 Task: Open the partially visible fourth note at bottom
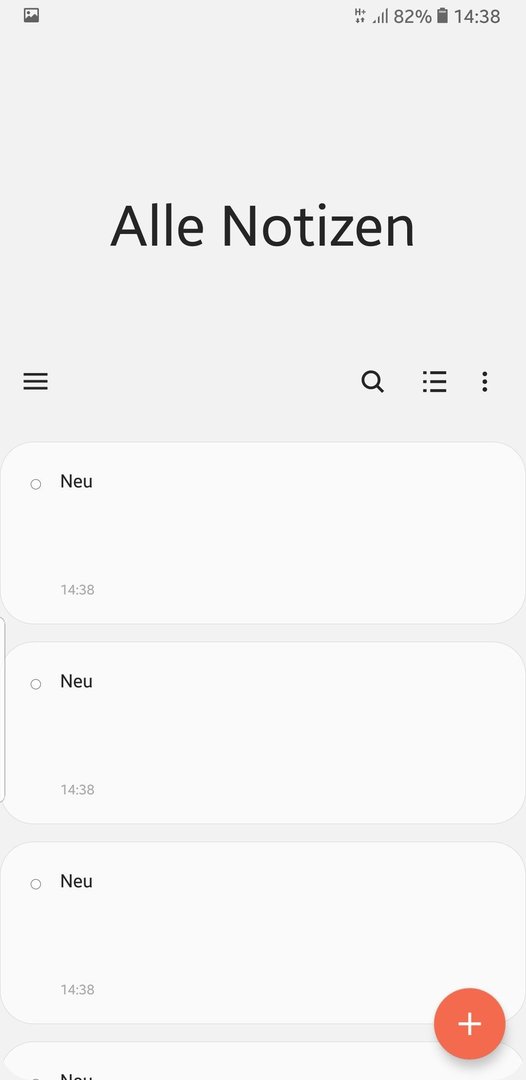(x=263, y=1061)
